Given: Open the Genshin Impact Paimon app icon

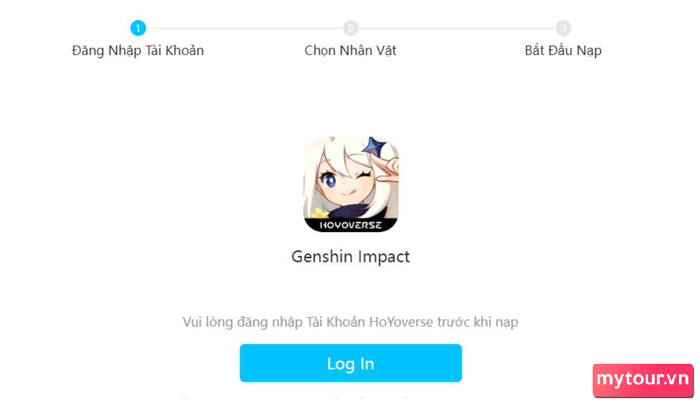Looking at the screenshot, I should coord(350,184).
